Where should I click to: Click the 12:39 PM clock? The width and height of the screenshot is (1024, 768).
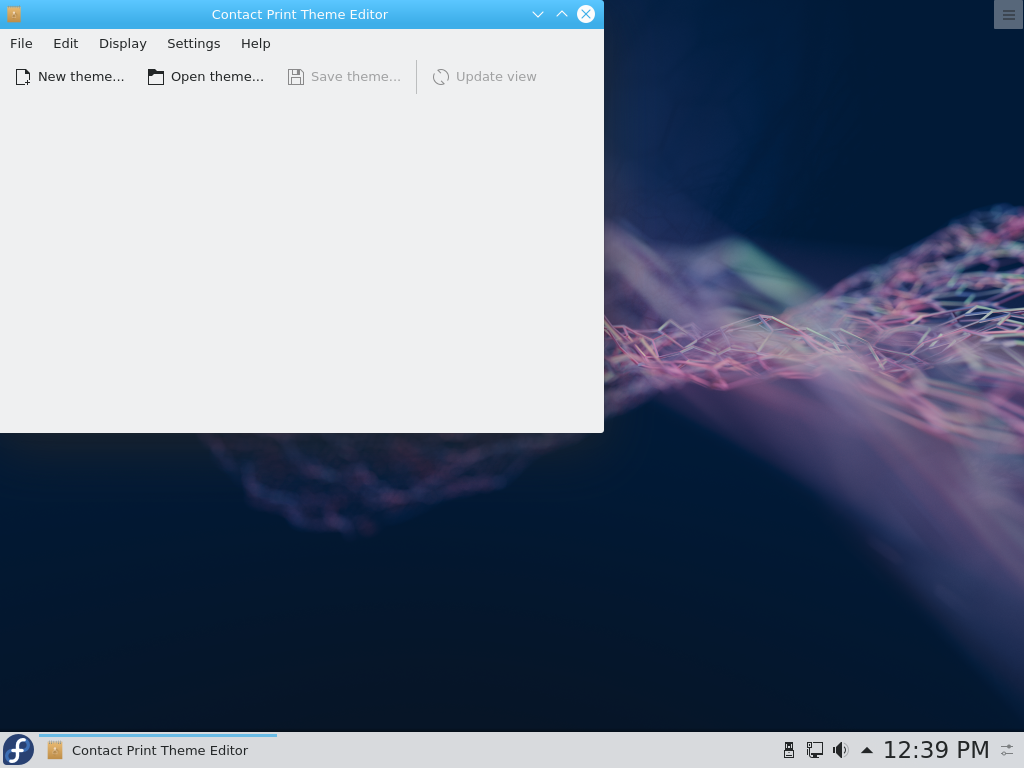[936, 750]
